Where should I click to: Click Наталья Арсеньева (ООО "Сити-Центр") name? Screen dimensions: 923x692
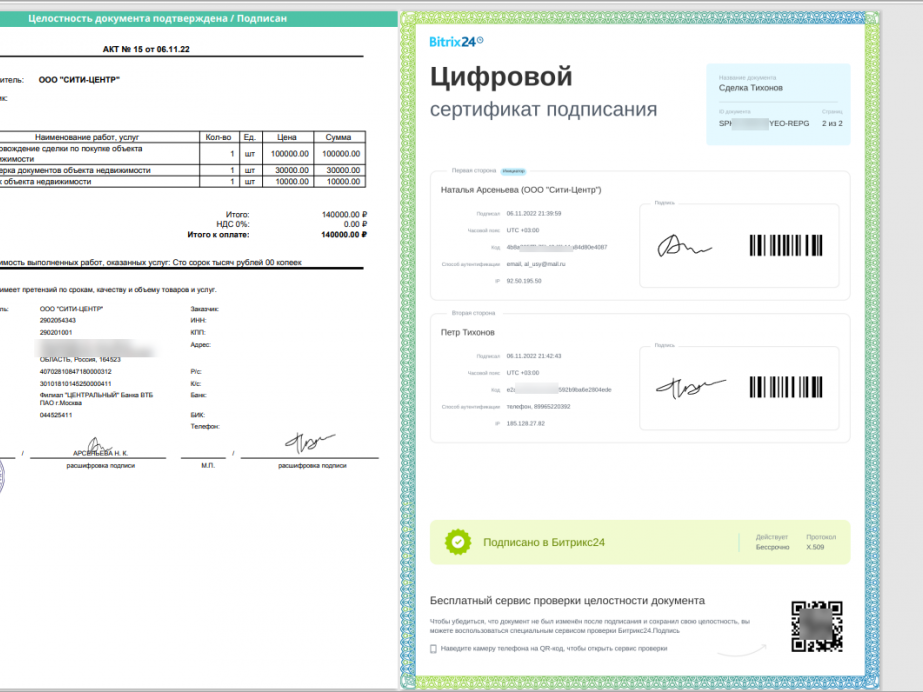click(521, 190)
